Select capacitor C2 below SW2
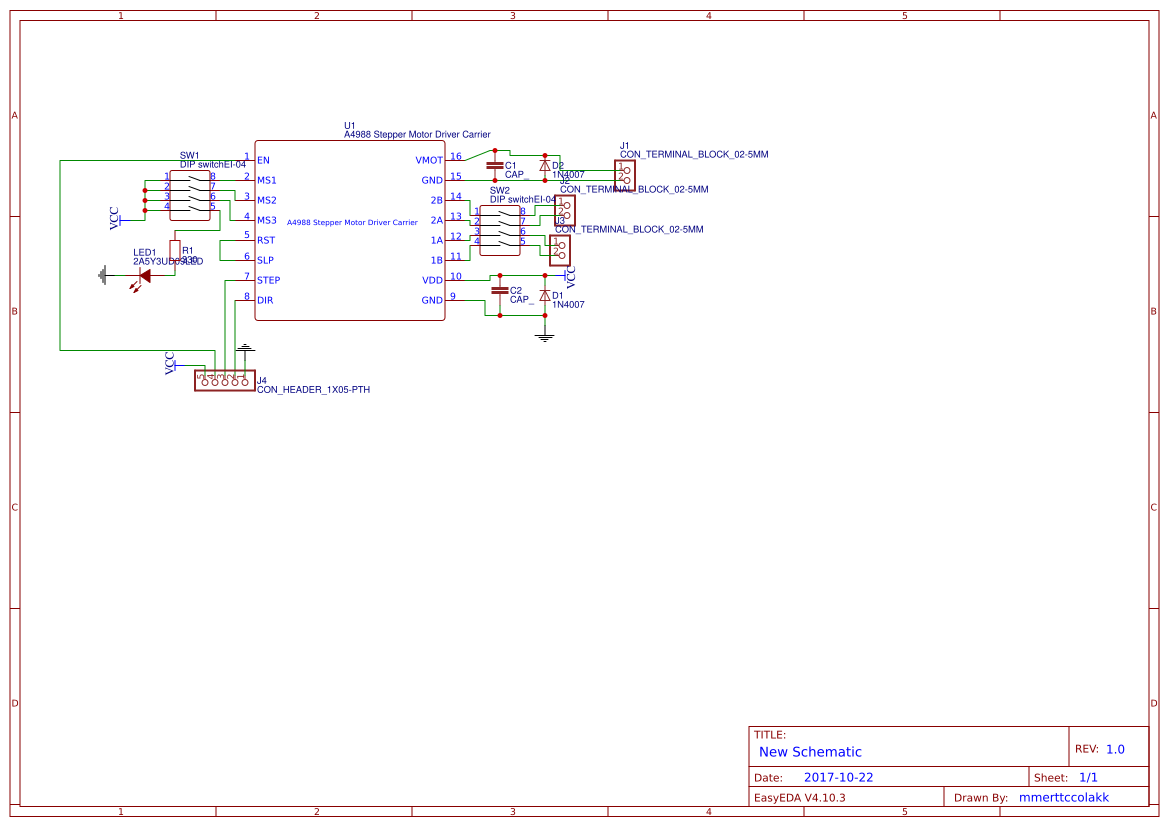The height and width of the screenshot is (827, 1169). click(499, 290)
